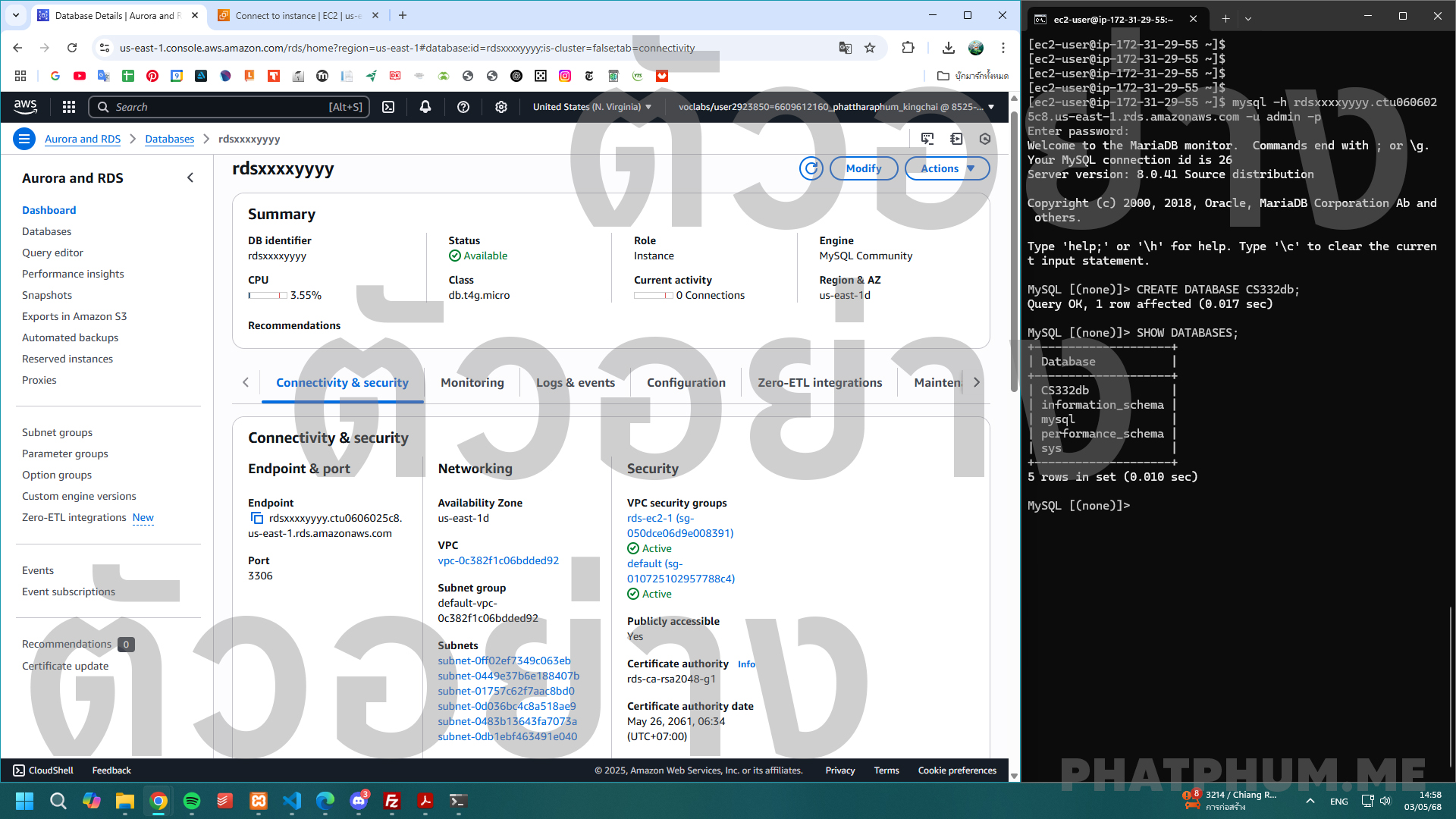Click the AWS settings gear icon
The width and height of the screenshot is (1456, 819).
[x=501, y=107]
